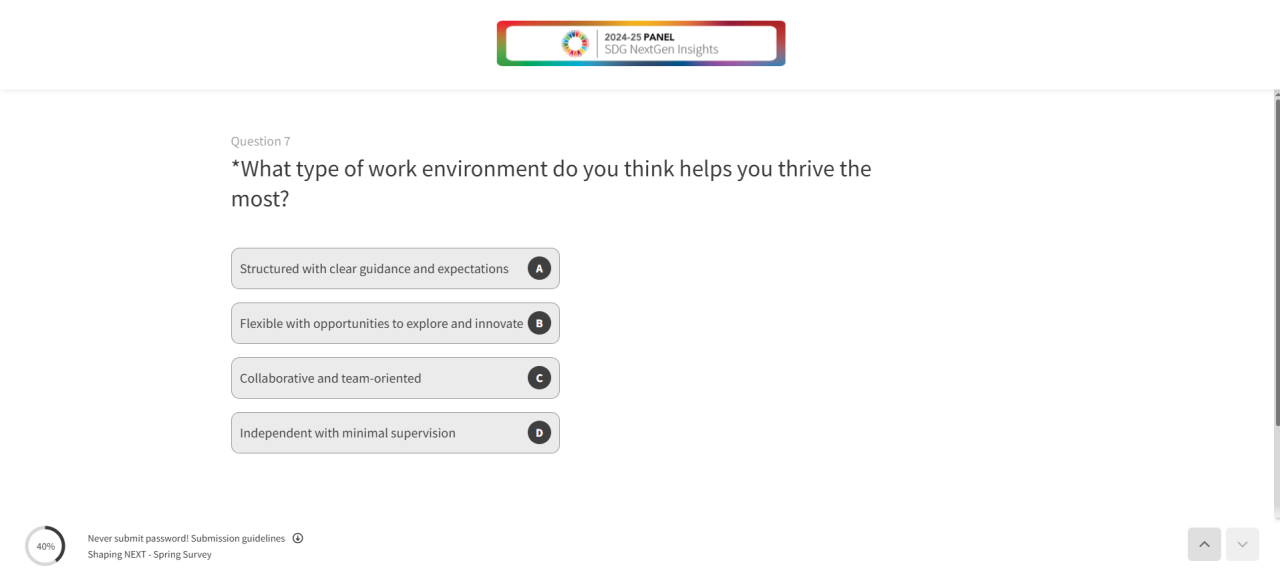Click the "2024-25 PANEL" header text

pyautogui.click(x=639, y=37)
